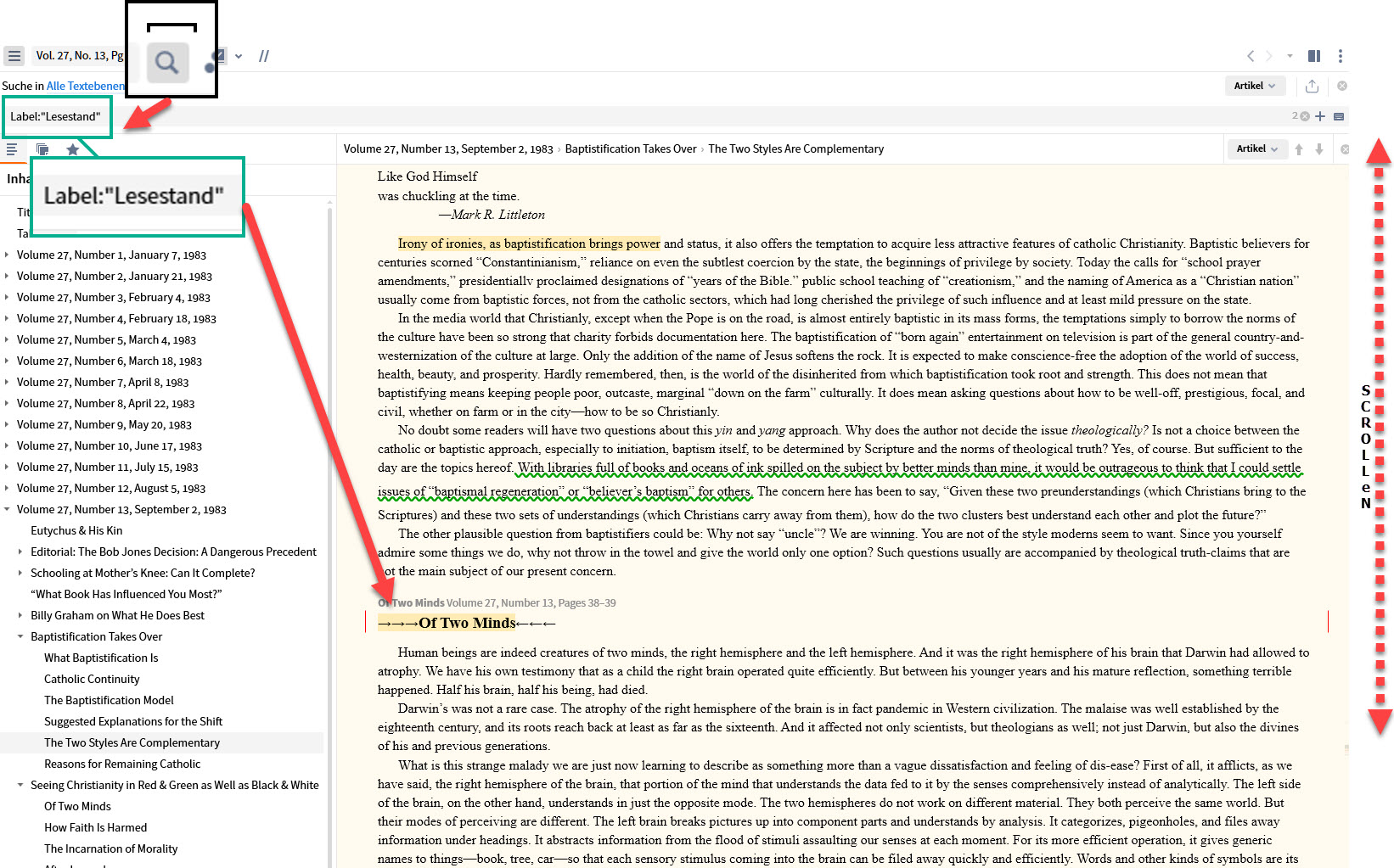The height and width of the screenshot is (868, 1394).
Task: Open Volume 27, Number 4, February 18, 1983
Action: (116, 318)
